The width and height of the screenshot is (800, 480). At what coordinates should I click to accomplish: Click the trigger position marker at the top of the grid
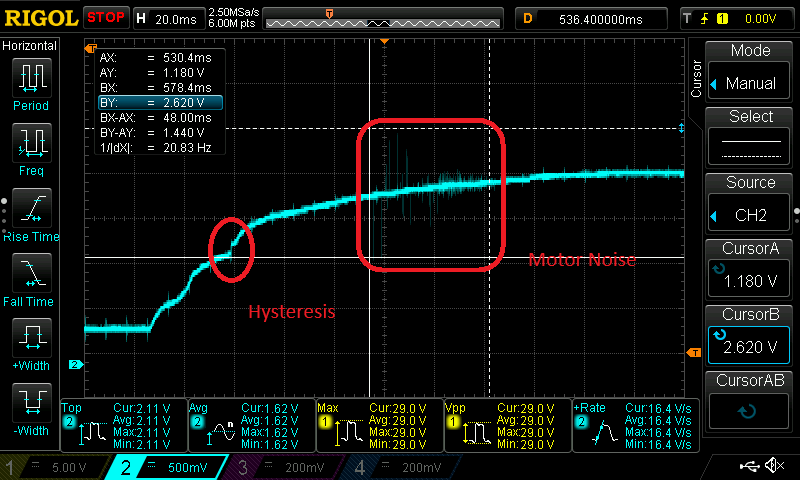click(x=384, y=41)
